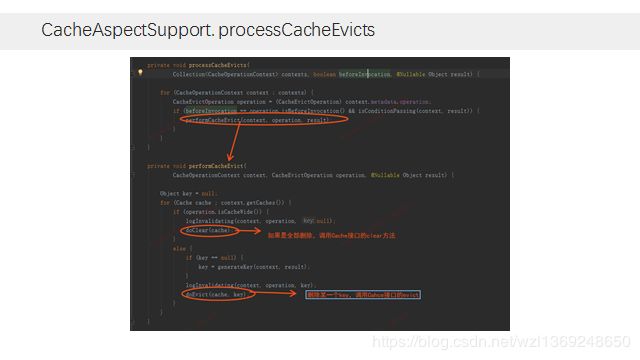Screen dimensions: 640x360
Task: Click 'private void performCacheEvict(' declaration line
Action: pyautogui.click(x=197, y=166)
